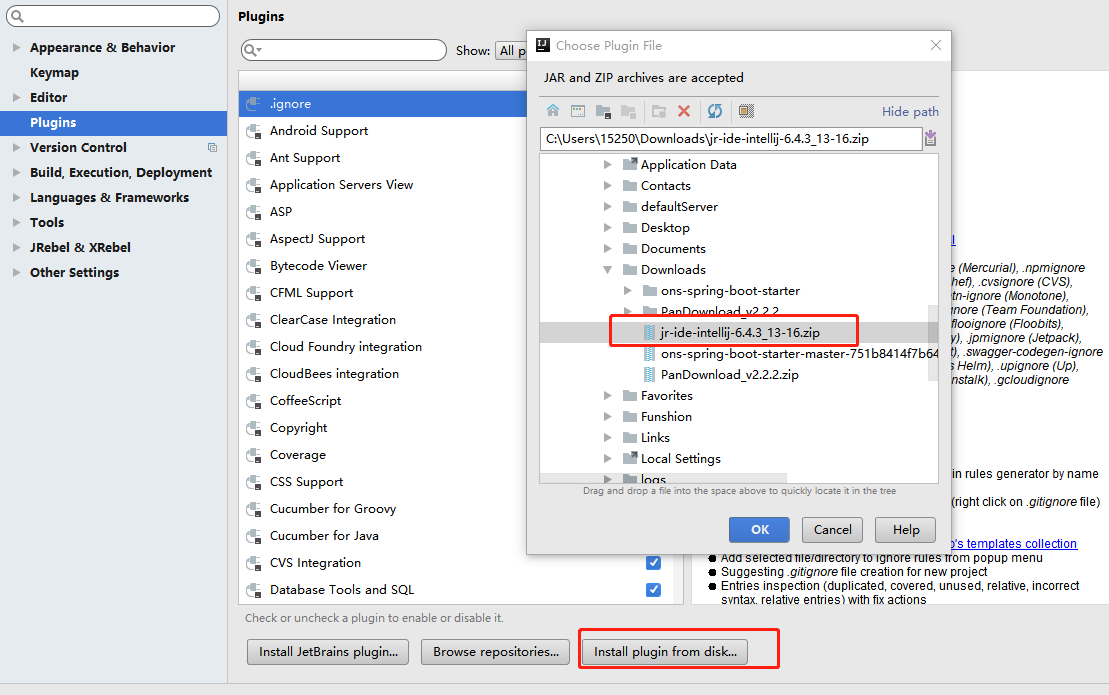The height and width of the screenshot is (695, 1109).
Task: Click the IntelliJ logo in Choose Plugin File title
Action: [x=543, y=45]
